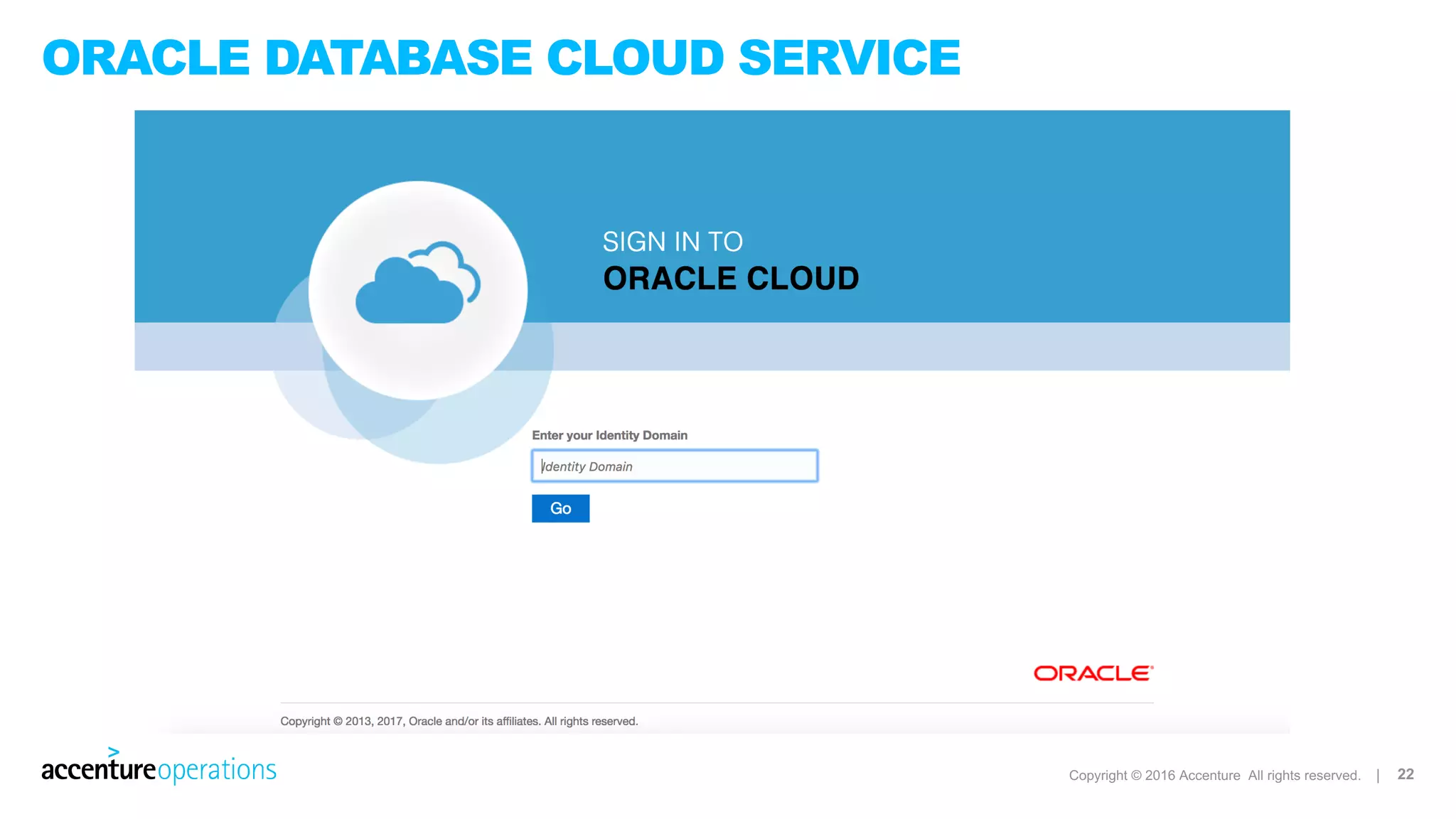Screen dimensions: 1456x819
Task: Click the slide page number 22
Action: tap(1406, 774)
